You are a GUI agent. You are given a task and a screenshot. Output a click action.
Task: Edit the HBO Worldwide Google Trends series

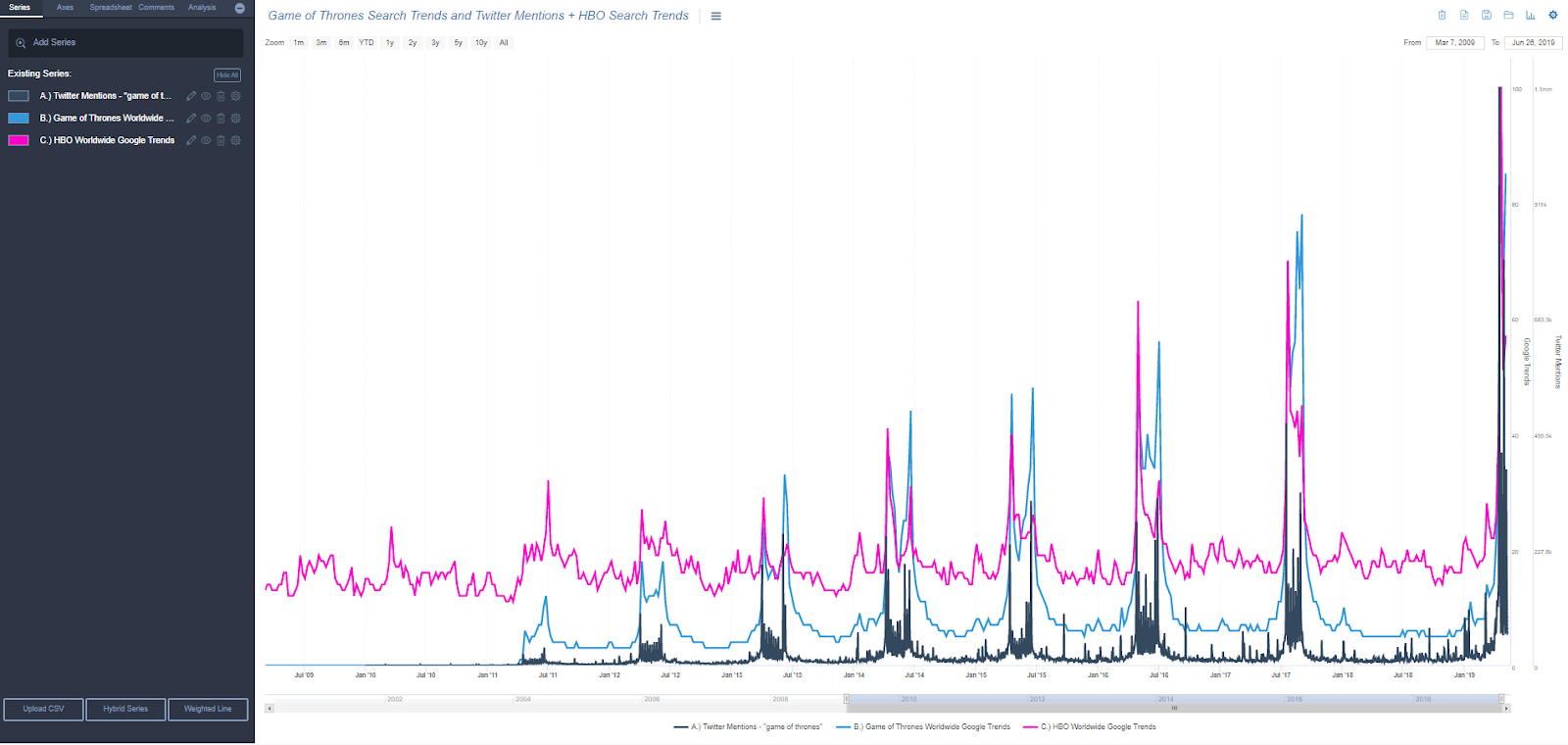[x=191, y=140]
